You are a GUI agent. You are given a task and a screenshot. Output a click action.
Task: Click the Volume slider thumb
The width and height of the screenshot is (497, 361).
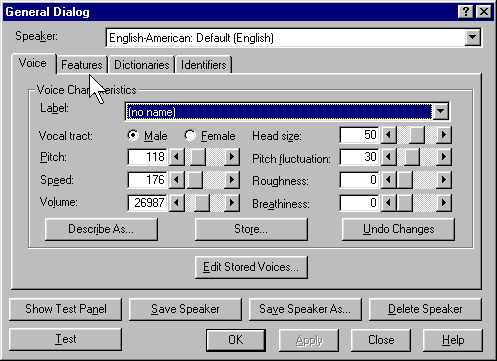[x=202, y=203]
